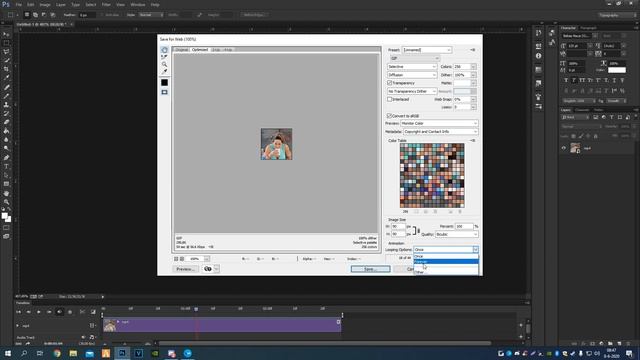Toggle the Transparency checkbox
Viewport: 640px width, 360px height.
point(389,83)
